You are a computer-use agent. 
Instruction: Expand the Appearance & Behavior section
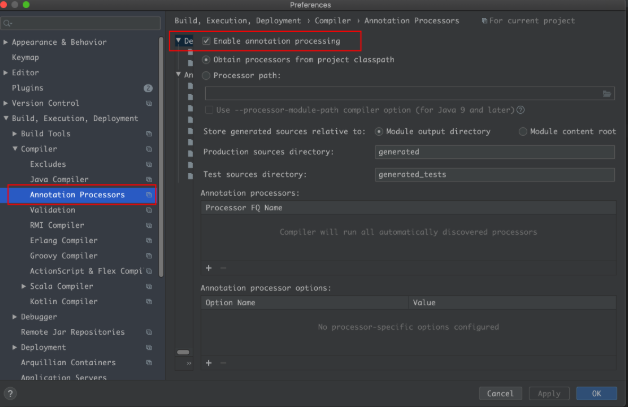(6, 42)
